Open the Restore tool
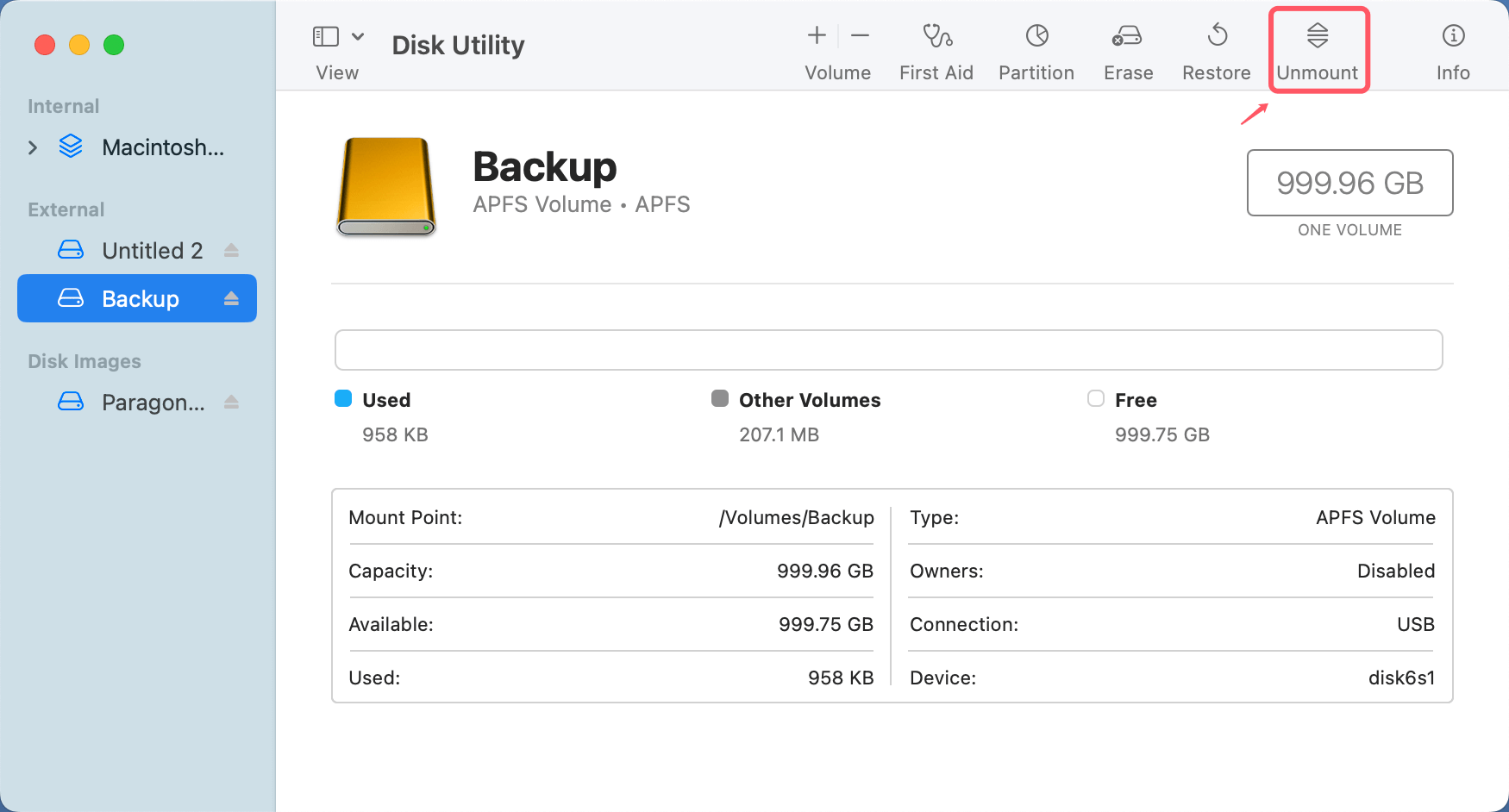 1216,49
